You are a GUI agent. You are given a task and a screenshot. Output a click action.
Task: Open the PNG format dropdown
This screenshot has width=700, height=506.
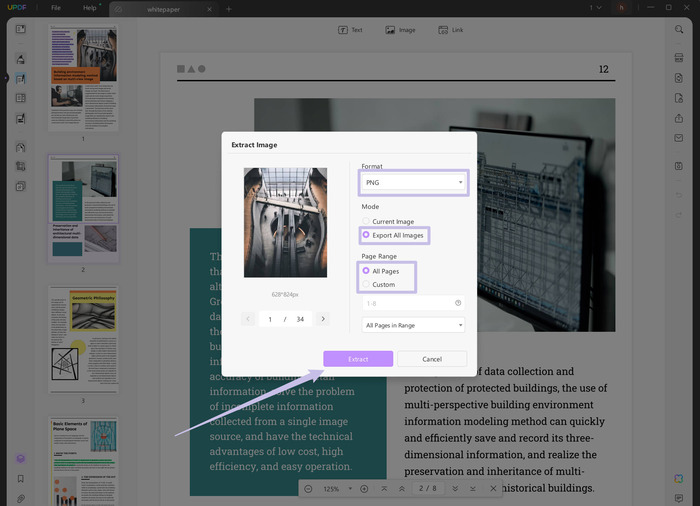pos(413,183)
